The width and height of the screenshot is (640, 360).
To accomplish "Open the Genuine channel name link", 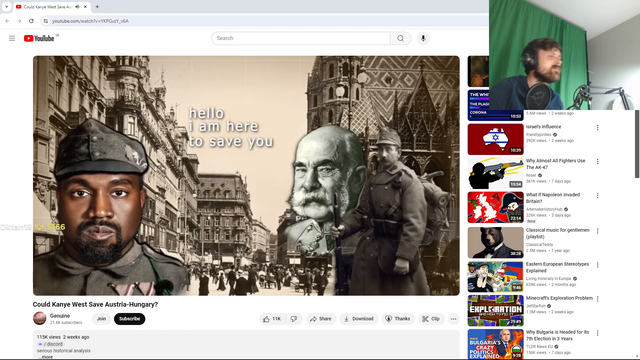I will coord(60,316).
